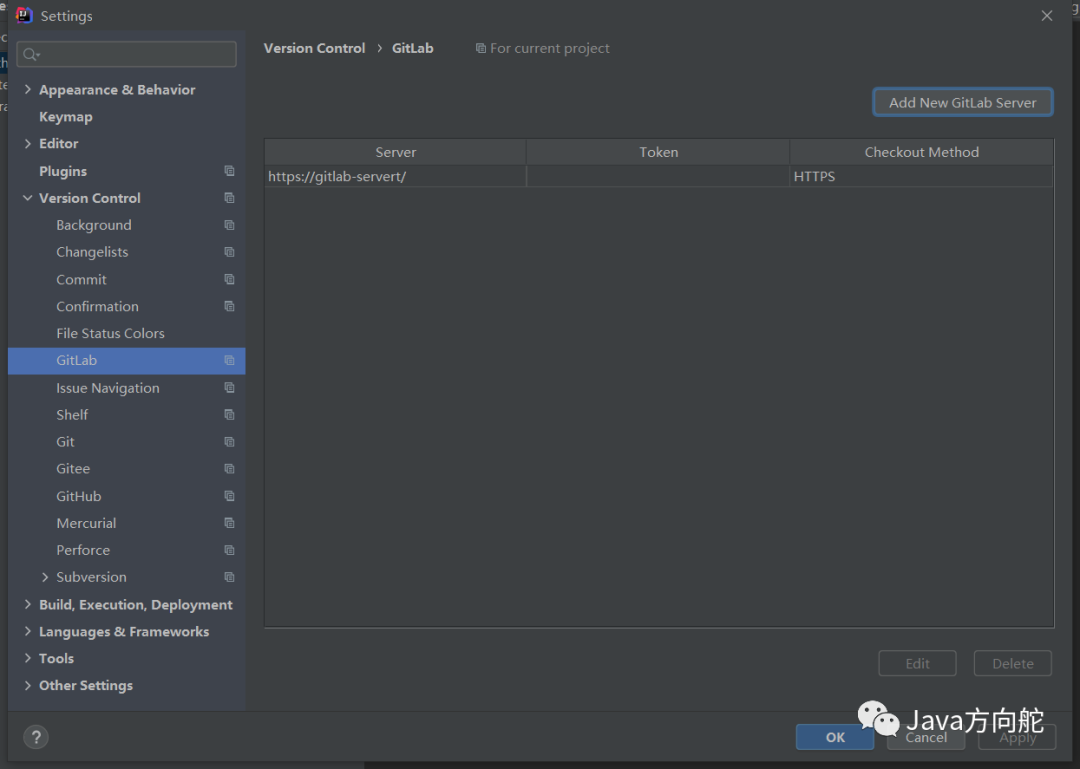Click Add New GitLab Server button

coord(962,103)
